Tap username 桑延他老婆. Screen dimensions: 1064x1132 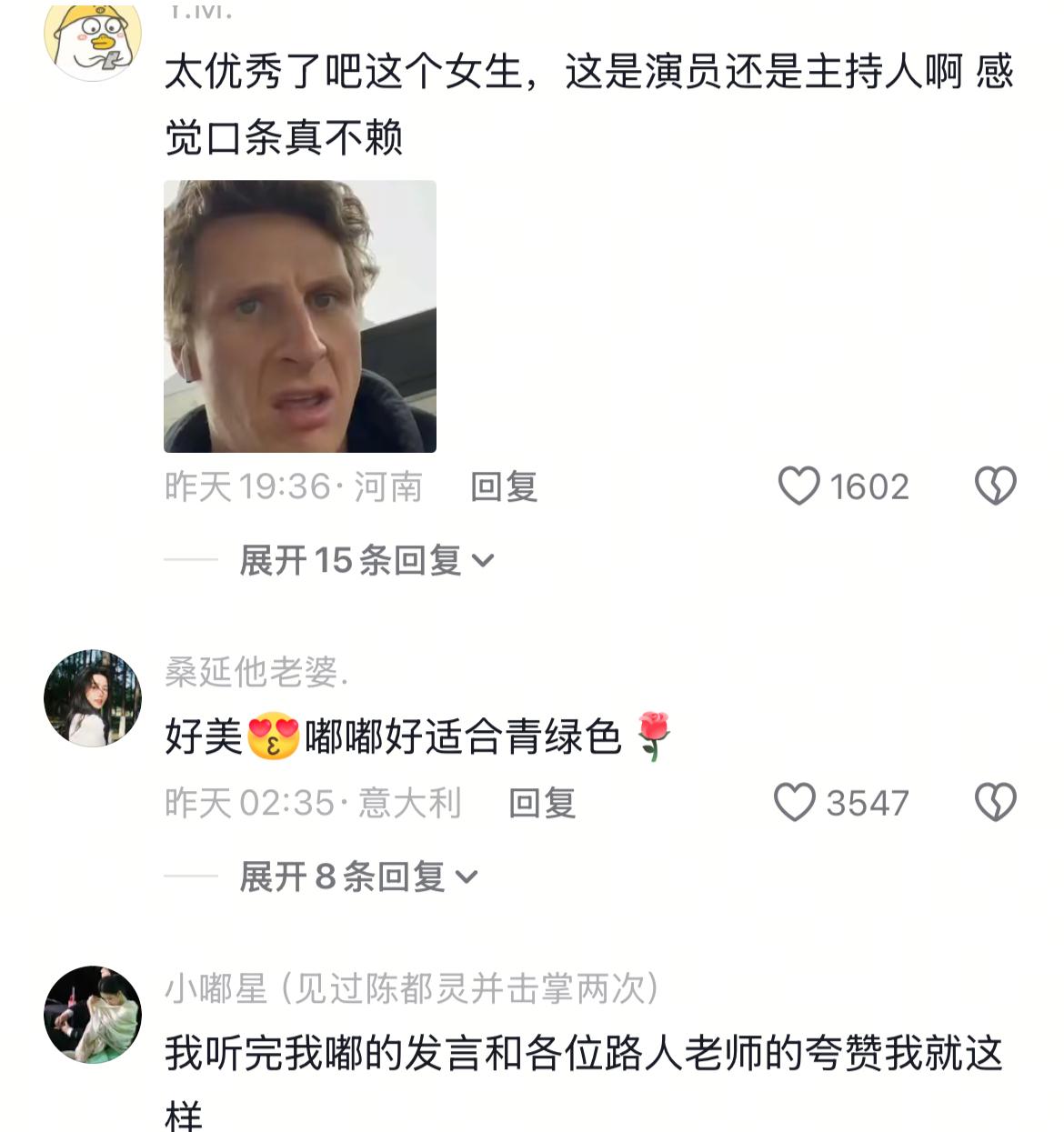tap(256, 672)
